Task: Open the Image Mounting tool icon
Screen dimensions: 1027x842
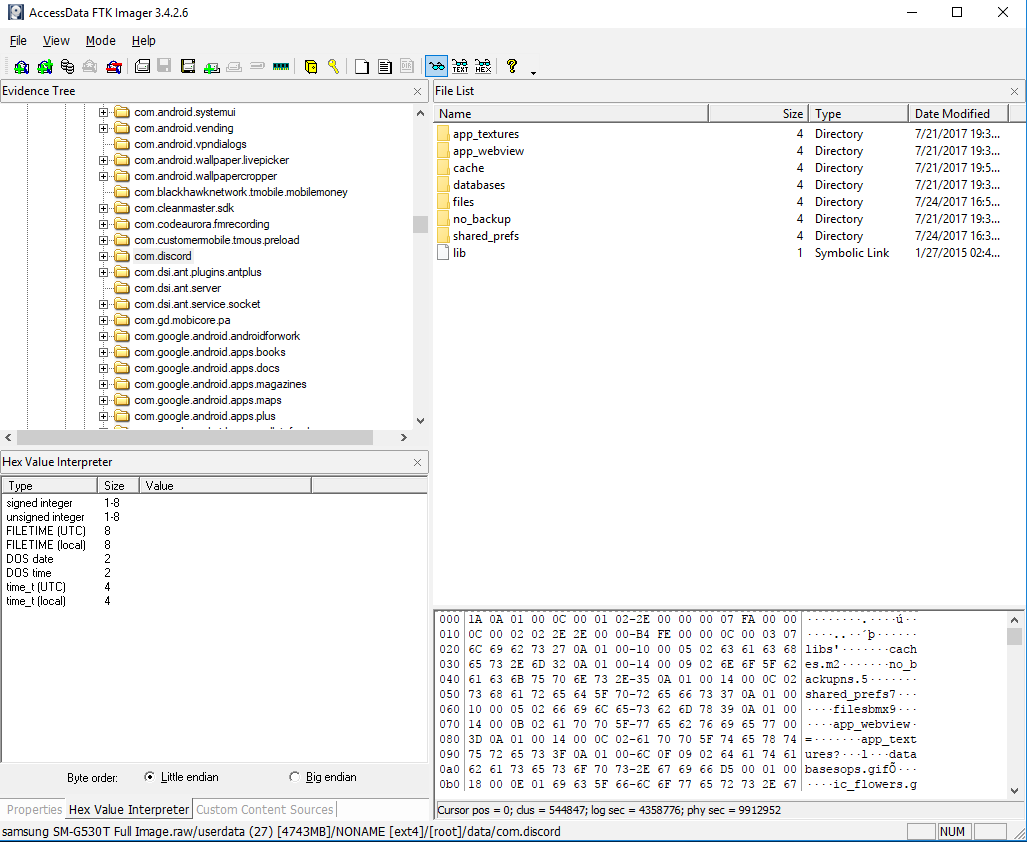Action: coord(67,66)
